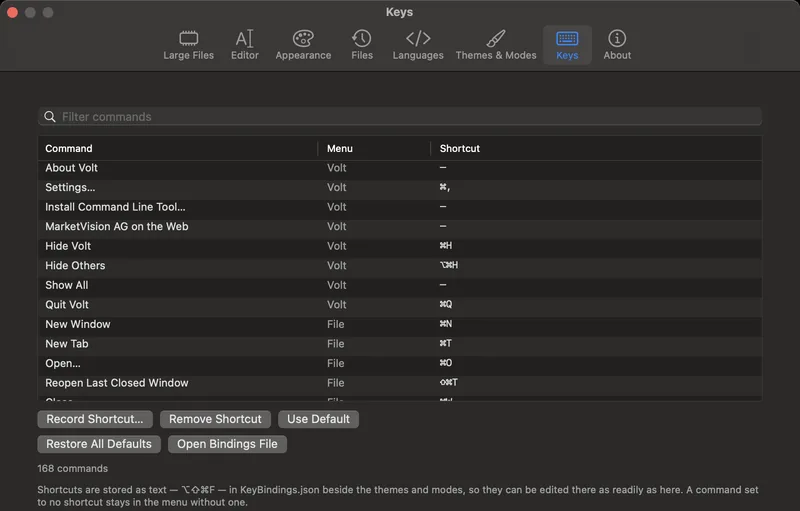The image size is (800, 511).
Task: Select the Keys keyboard pane
Action: tap(567, 45)
